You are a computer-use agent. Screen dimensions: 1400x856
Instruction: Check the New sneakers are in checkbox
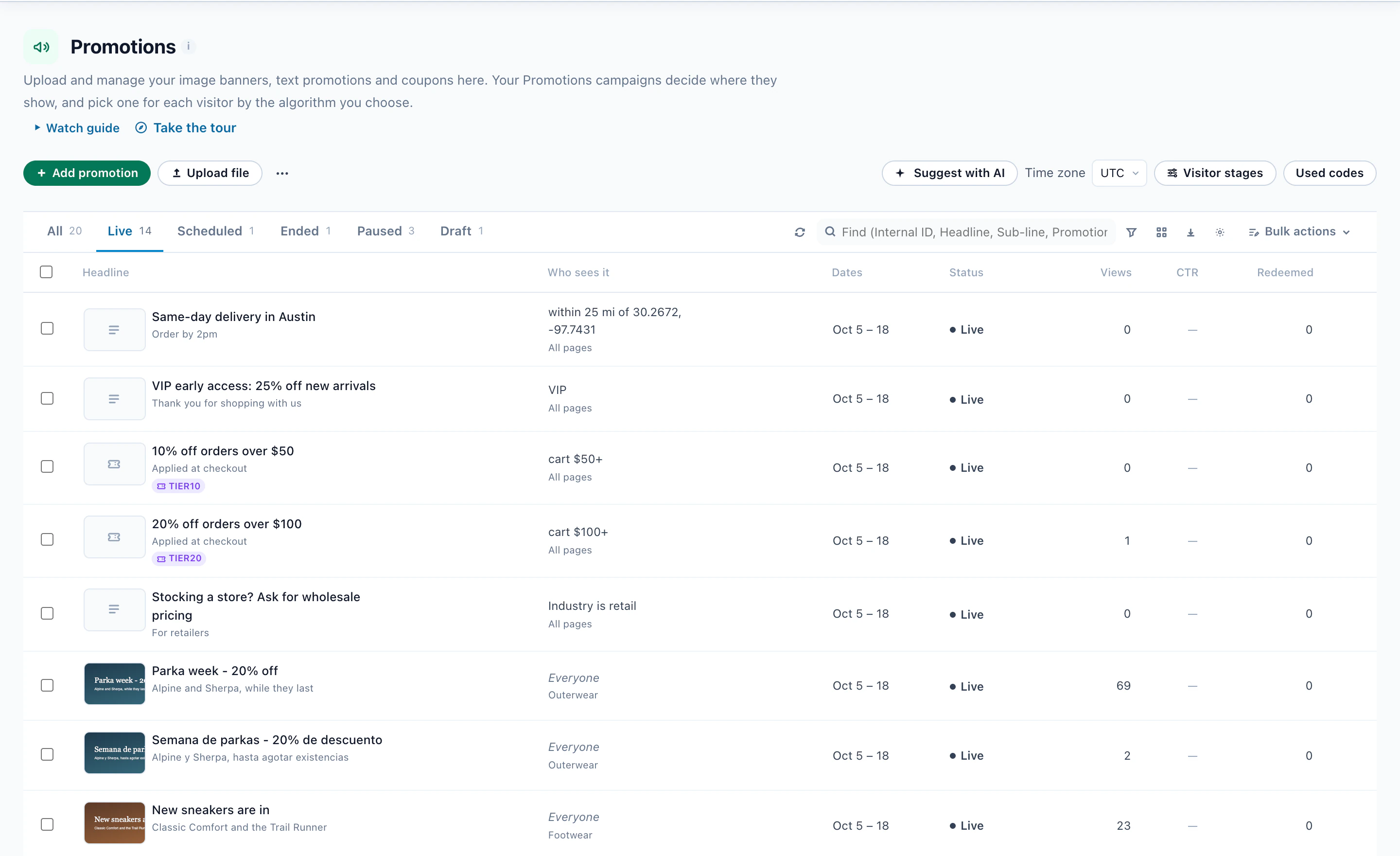coord(47,824)
